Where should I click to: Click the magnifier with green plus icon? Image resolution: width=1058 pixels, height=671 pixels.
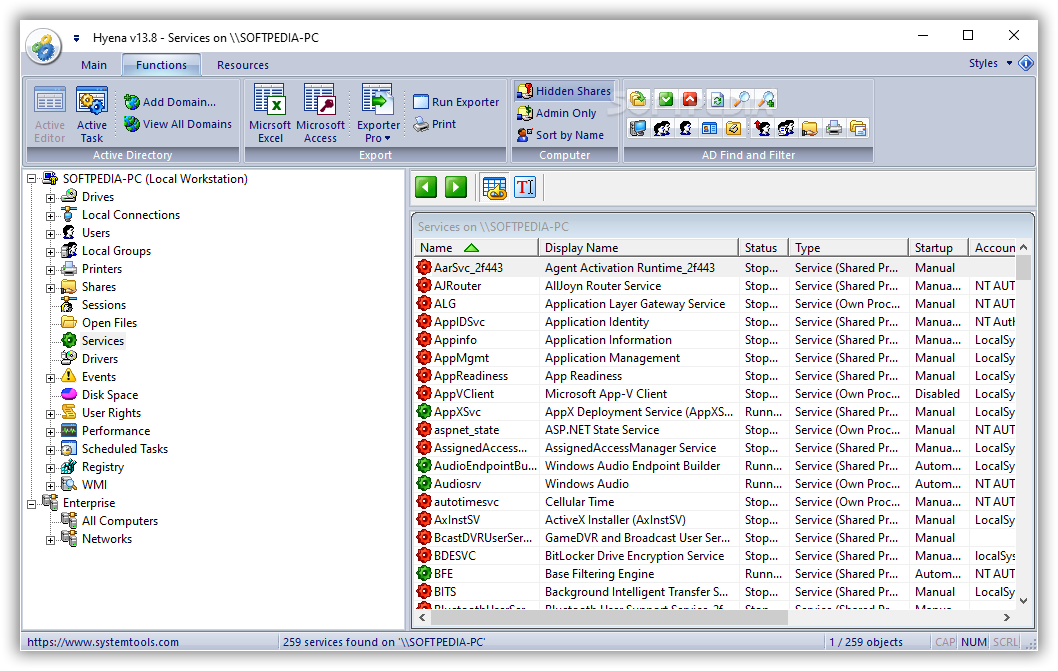[766, 100]
